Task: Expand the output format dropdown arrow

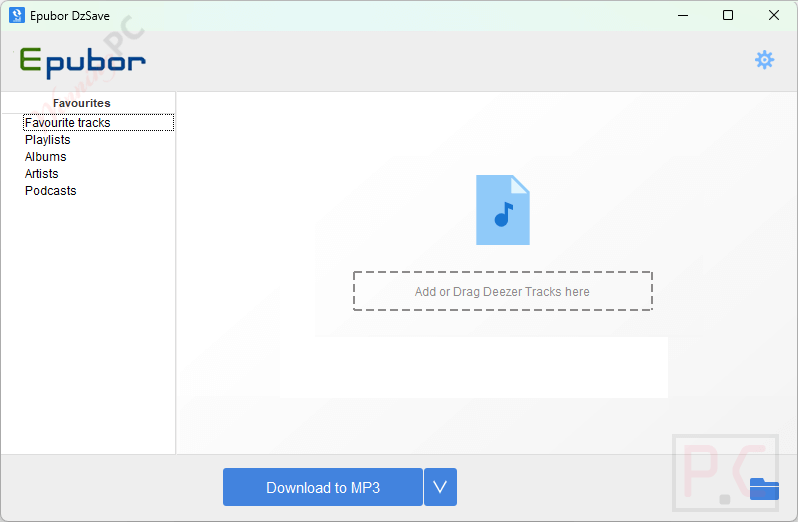Action: [x=440, y=487]
